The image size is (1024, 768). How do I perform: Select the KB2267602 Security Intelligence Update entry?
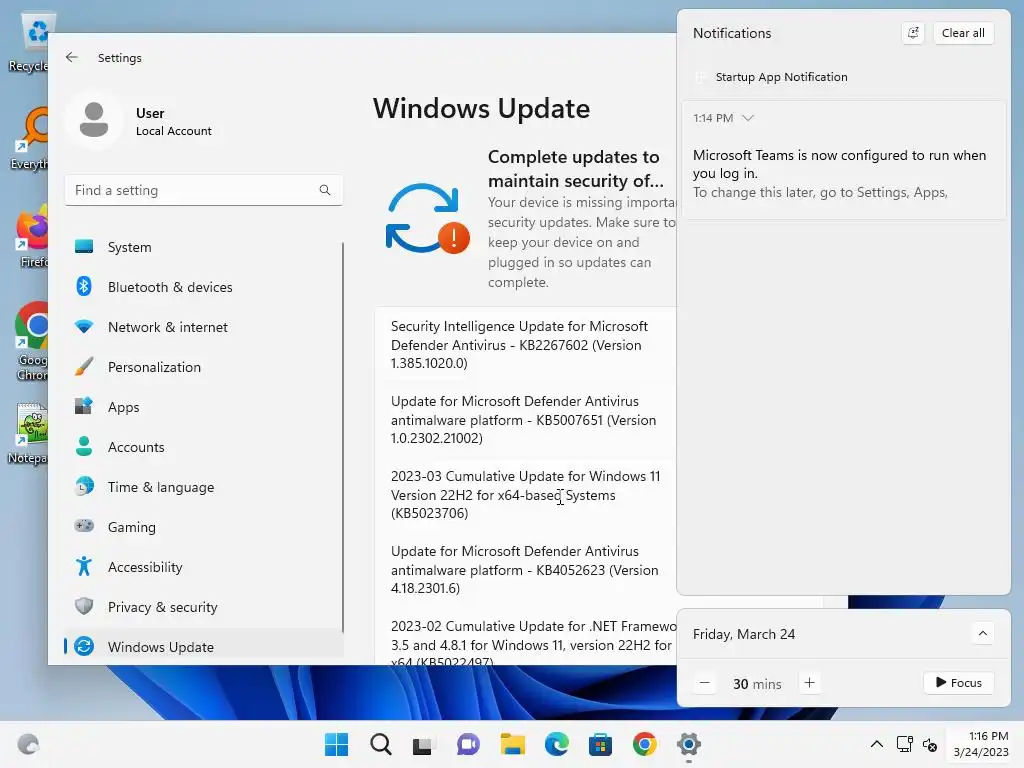526,344
